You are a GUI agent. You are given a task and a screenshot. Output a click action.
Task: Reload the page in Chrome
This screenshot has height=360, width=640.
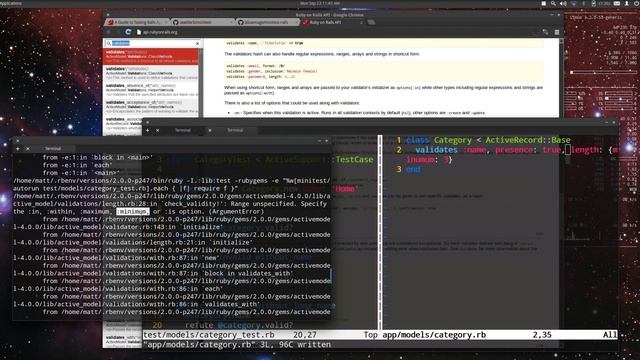128,32
